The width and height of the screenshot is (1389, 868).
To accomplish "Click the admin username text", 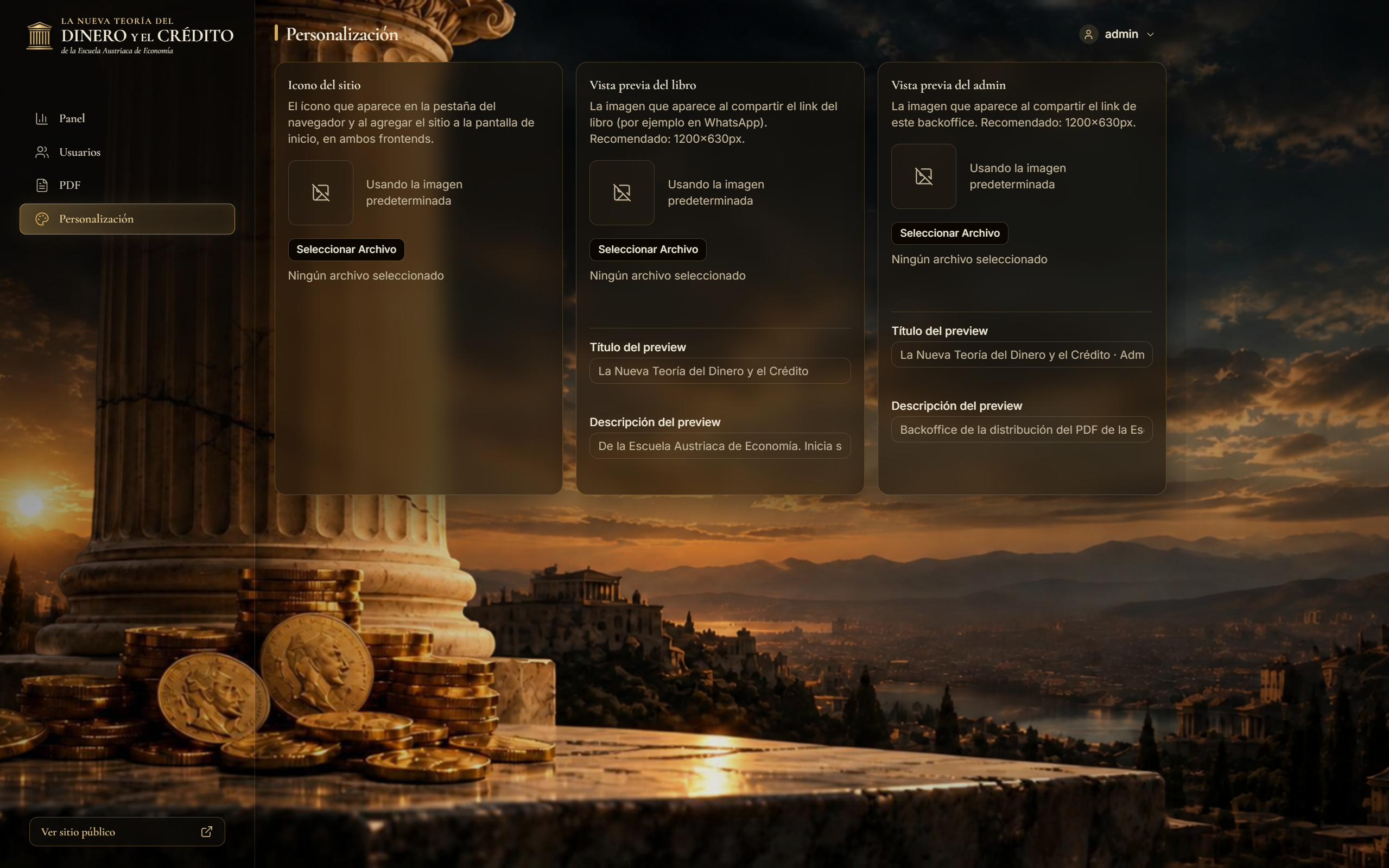I will tap(1121, 34).
